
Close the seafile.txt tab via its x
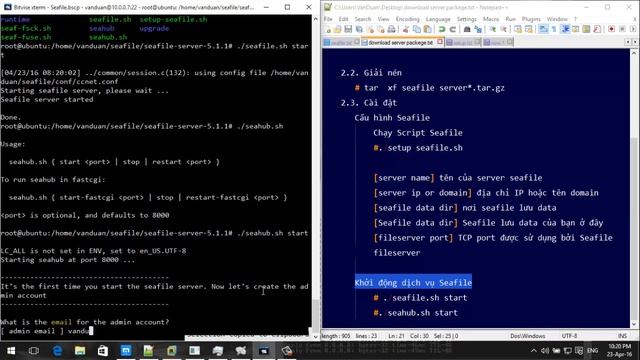coord(357,42)
